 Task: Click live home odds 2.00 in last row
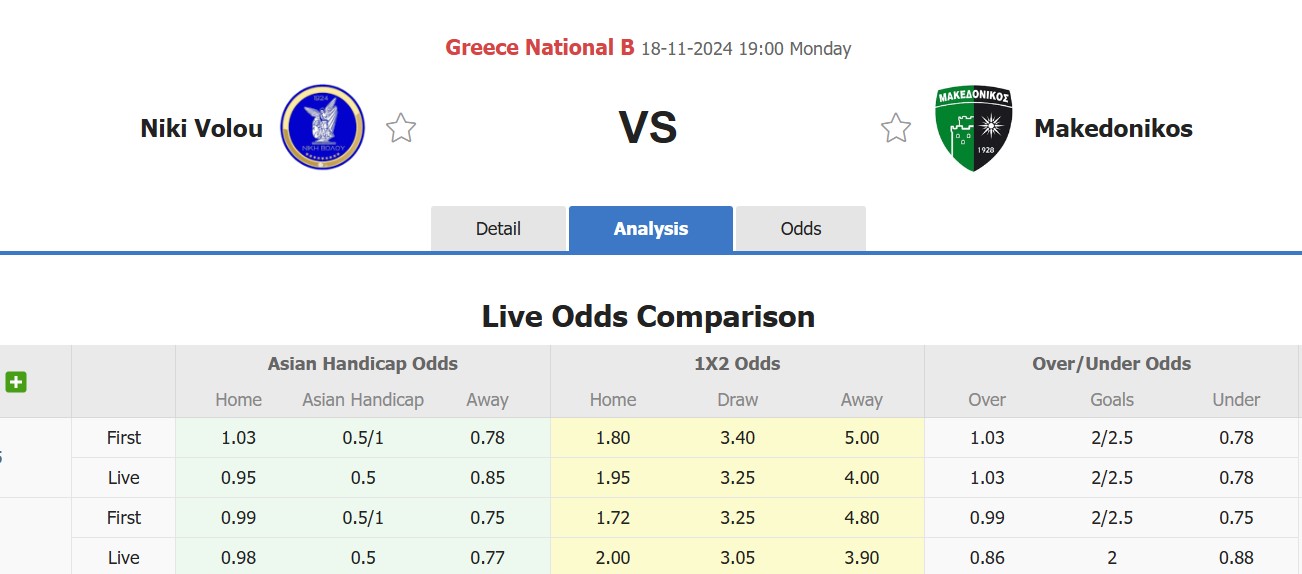click(613, 557)
